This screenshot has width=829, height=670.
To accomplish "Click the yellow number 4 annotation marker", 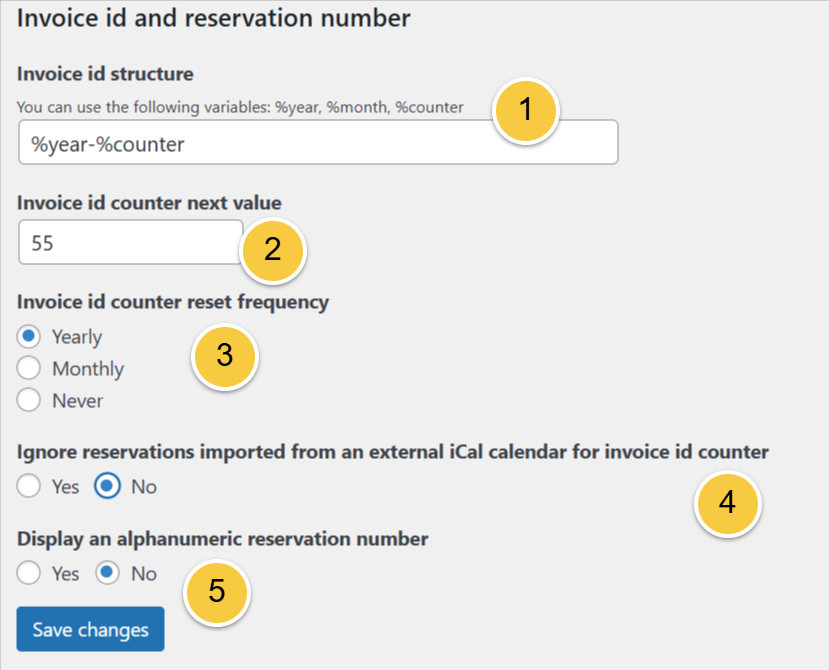I will [x=727, y=503].
